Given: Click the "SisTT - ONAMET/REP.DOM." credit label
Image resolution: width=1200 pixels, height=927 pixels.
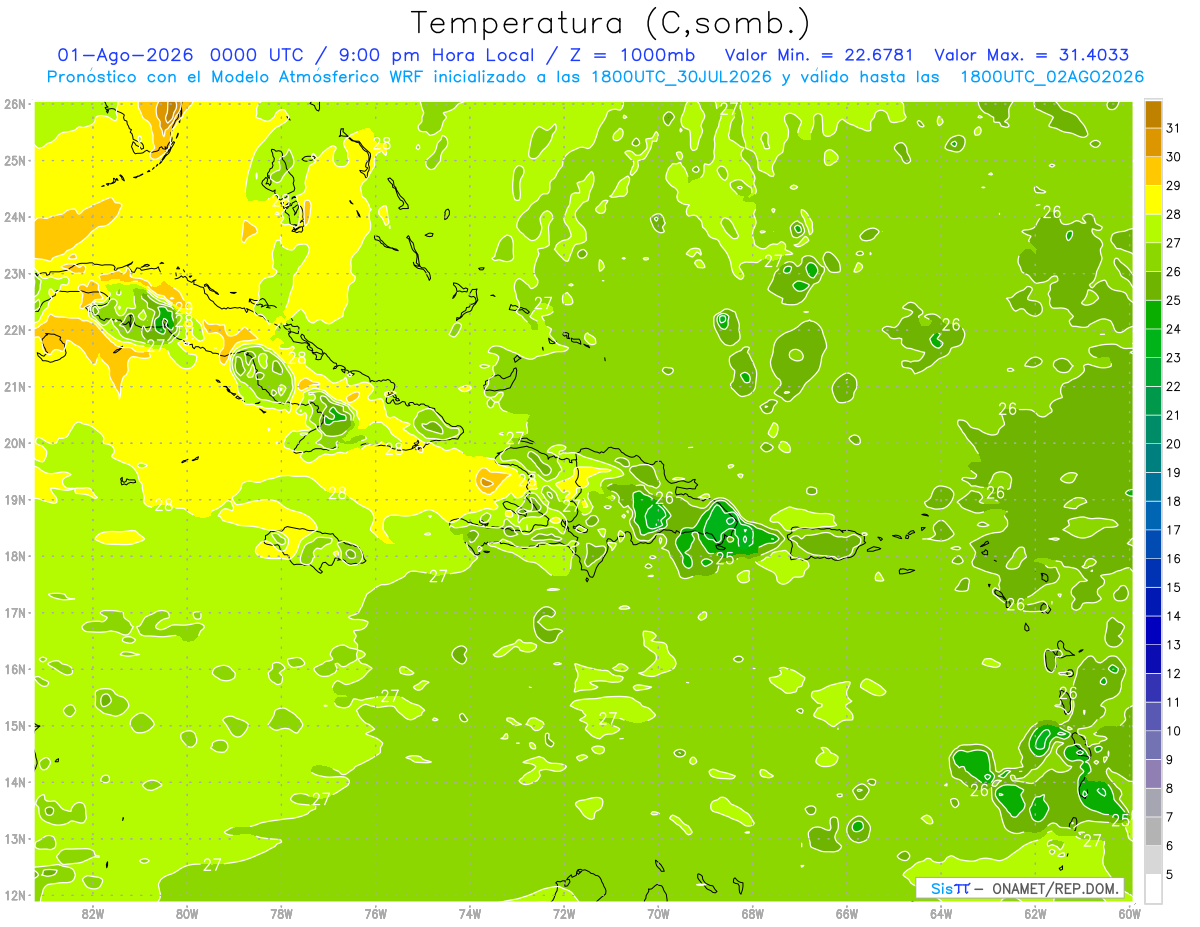Looking at the screenshot, I should click(1020, 888).
